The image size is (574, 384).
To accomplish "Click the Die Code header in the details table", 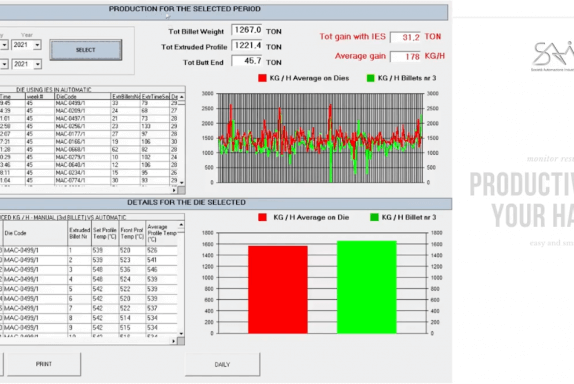I will tap(35, 233).
